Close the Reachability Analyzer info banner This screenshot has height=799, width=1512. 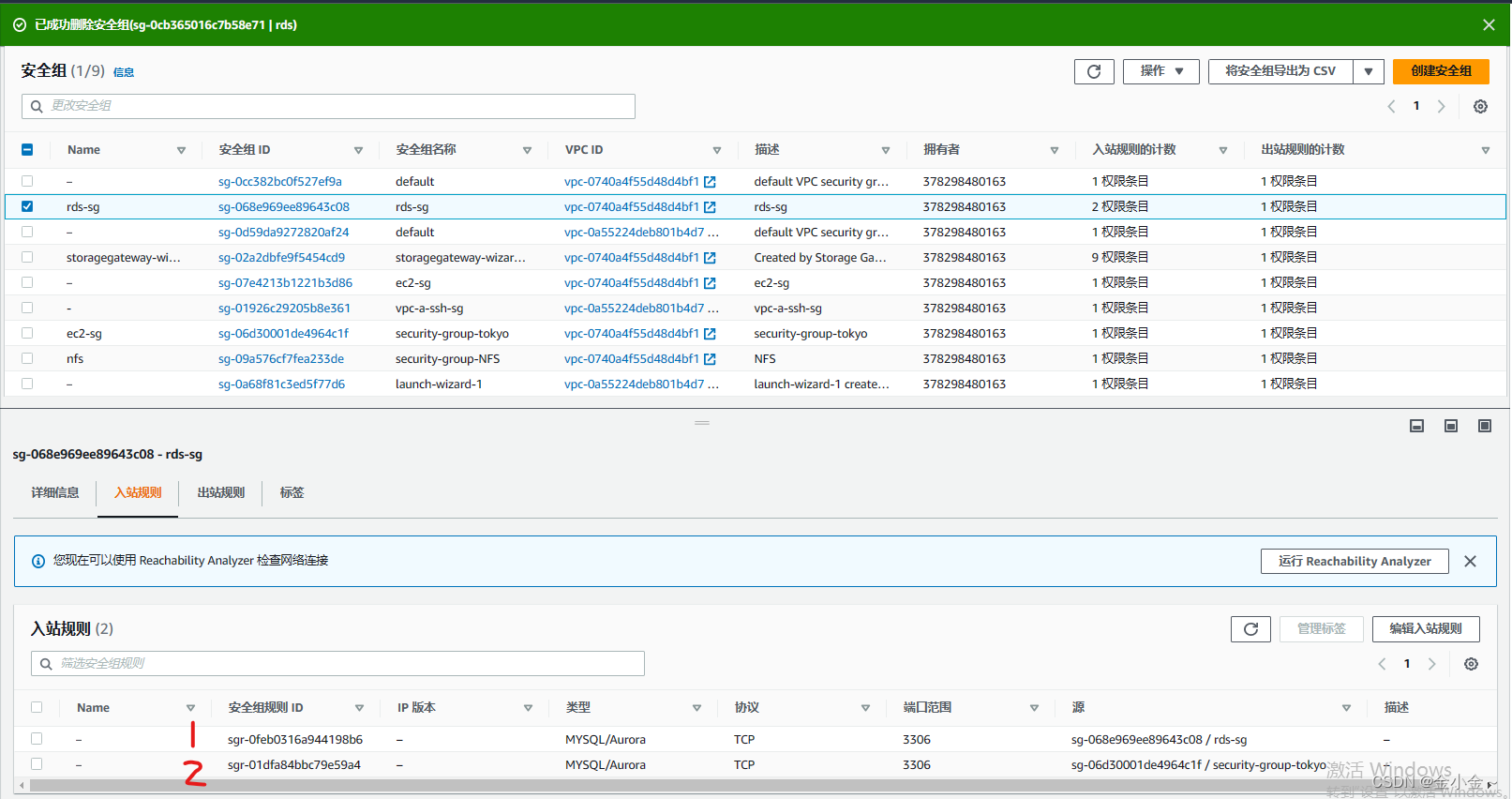[x=1470, y=561]
